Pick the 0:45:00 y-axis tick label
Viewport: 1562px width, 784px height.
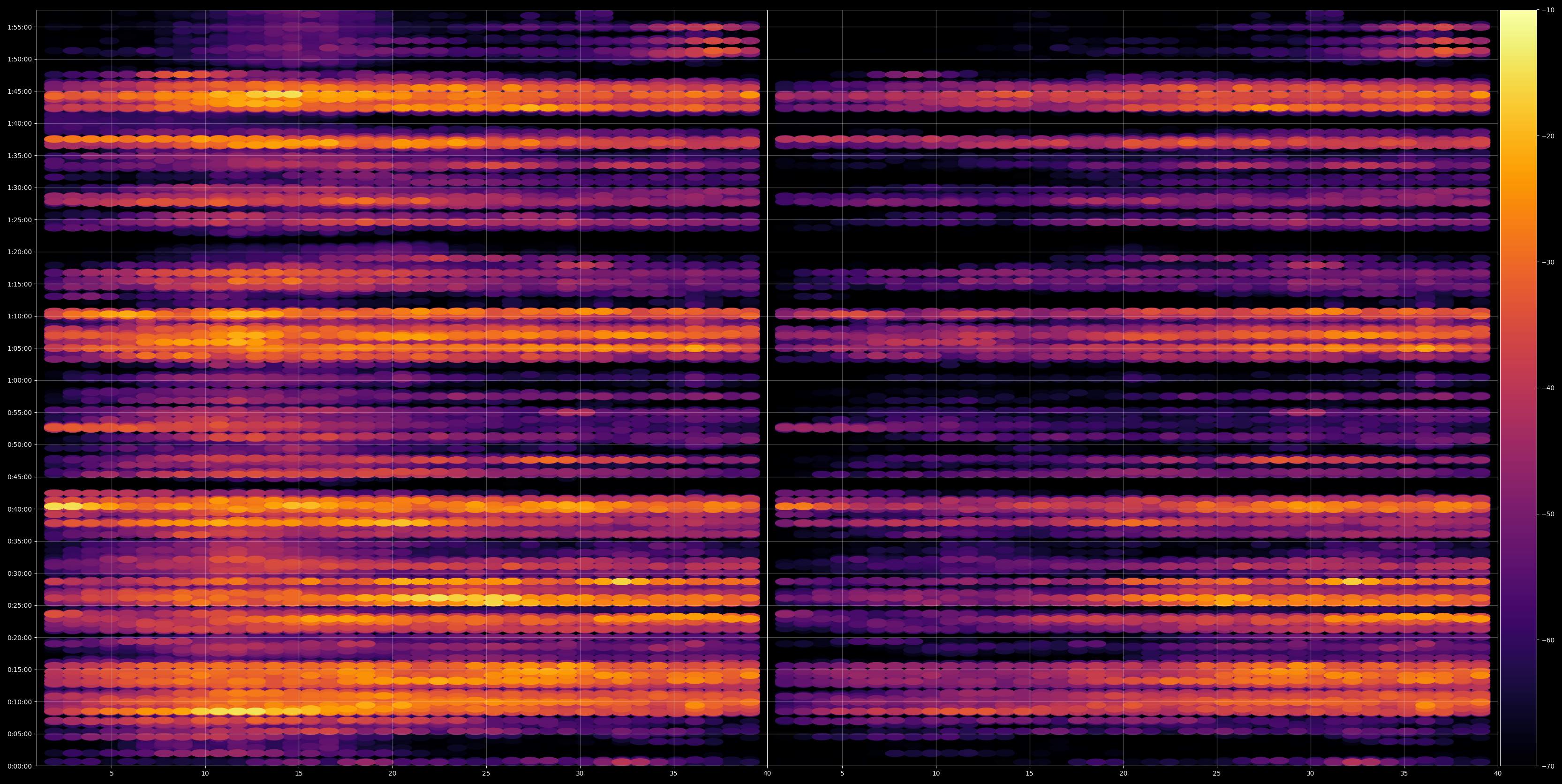pyautogui.click(x=19, y=476)
